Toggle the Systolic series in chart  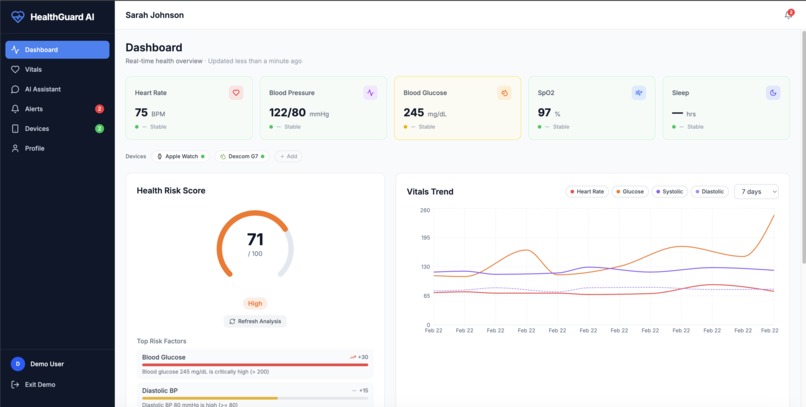(669, 192)
